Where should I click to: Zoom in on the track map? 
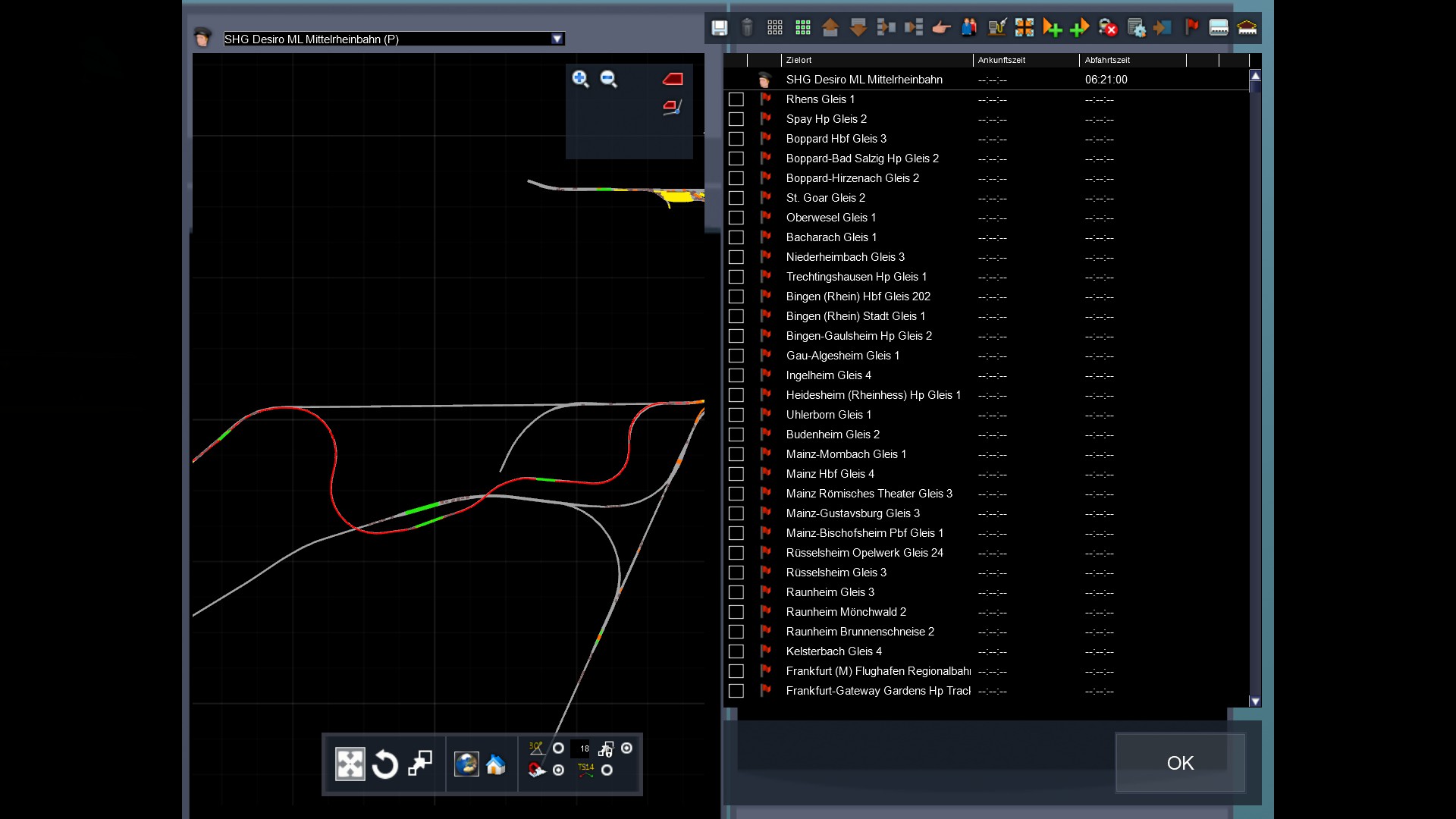click(580, 79)
